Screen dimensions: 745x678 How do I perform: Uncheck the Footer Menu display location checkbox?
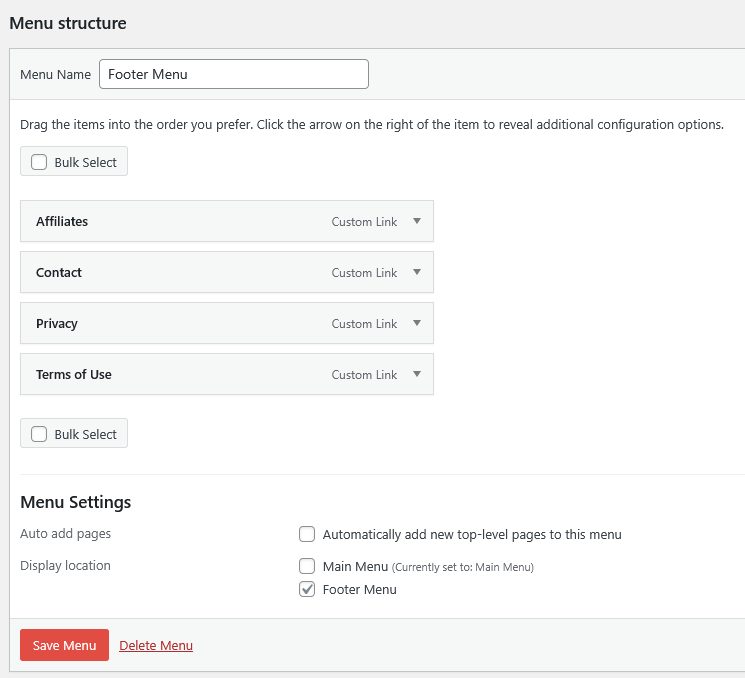pos(307,589)
